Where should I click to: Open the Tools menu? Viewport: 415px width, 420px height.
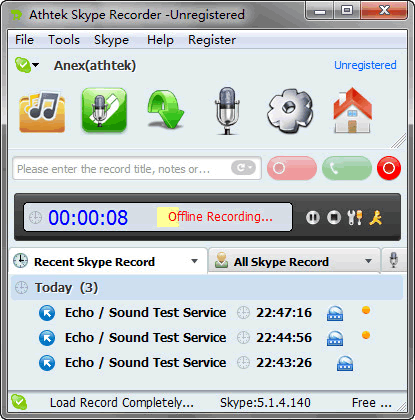[x=64, y=40]
